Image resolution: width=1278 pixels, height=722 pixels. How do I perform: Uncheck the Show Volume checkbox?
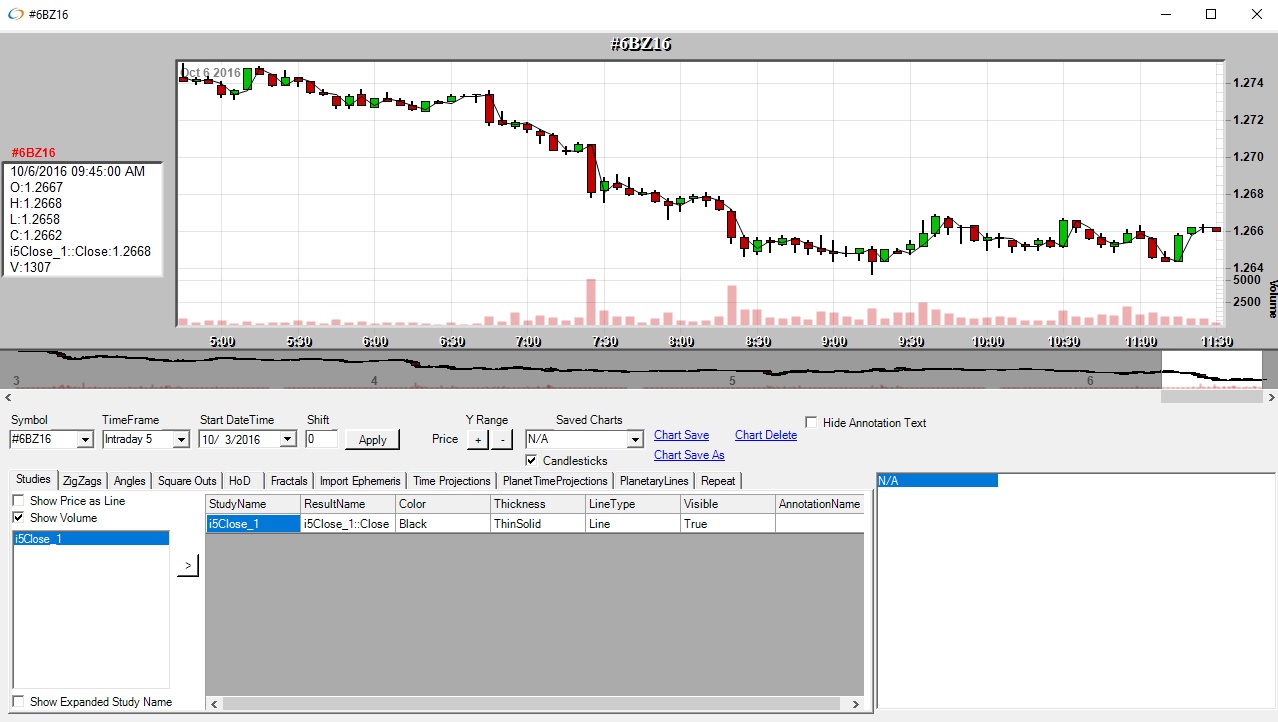coord(19,518)
